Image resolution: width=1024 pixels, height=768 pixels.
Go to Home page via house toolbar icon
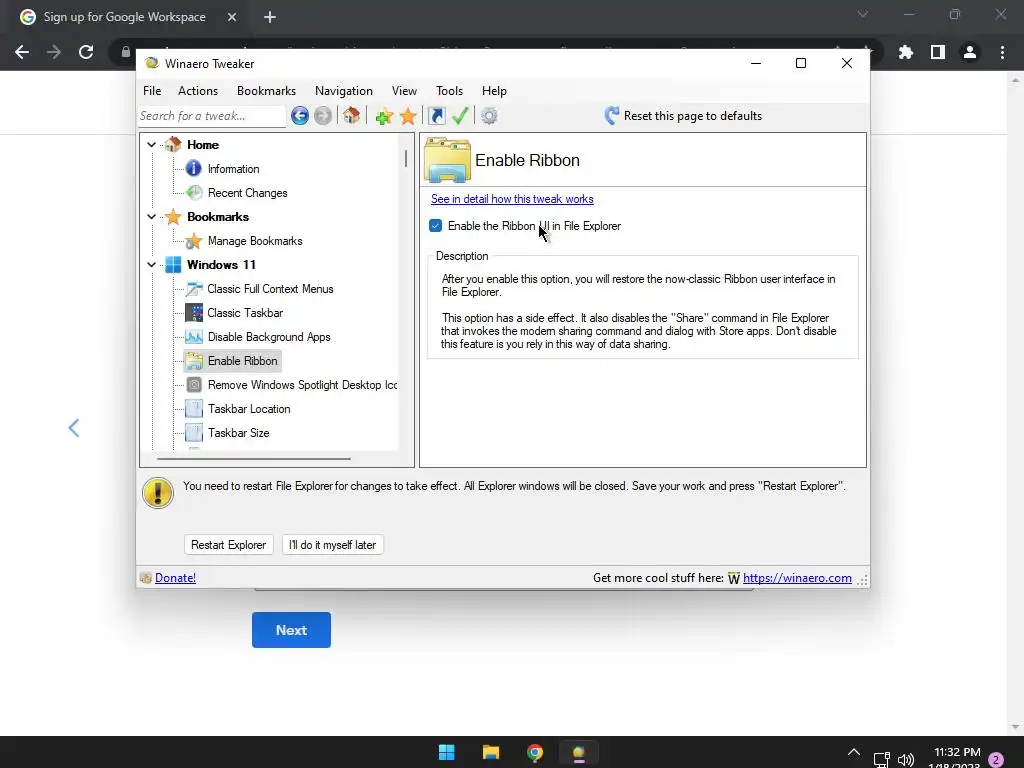(351, 116)
